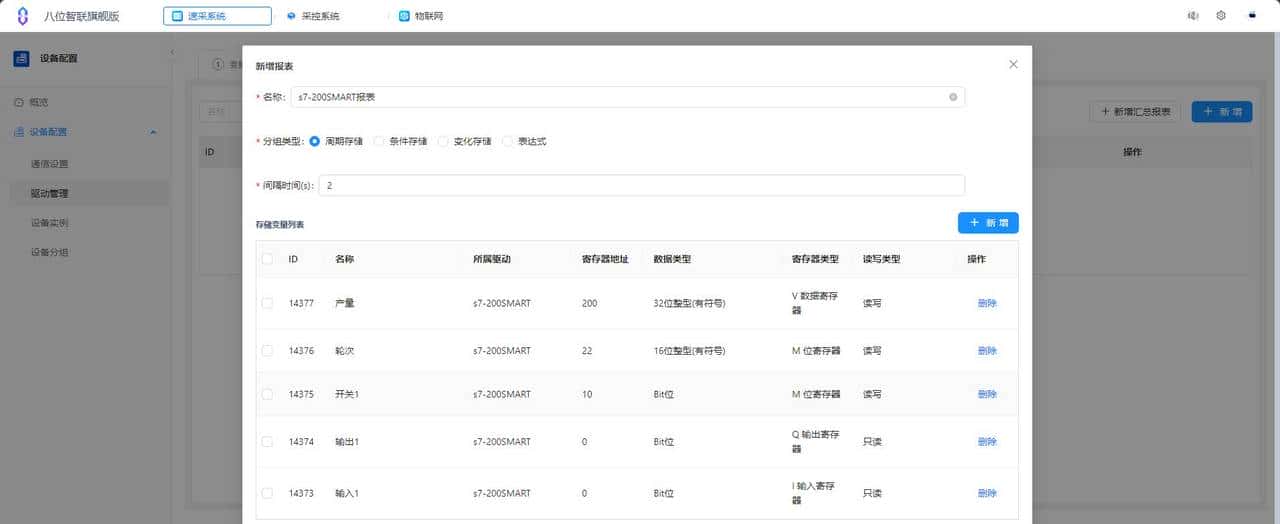Click the 八位智联 logo icon

[22, 15]
